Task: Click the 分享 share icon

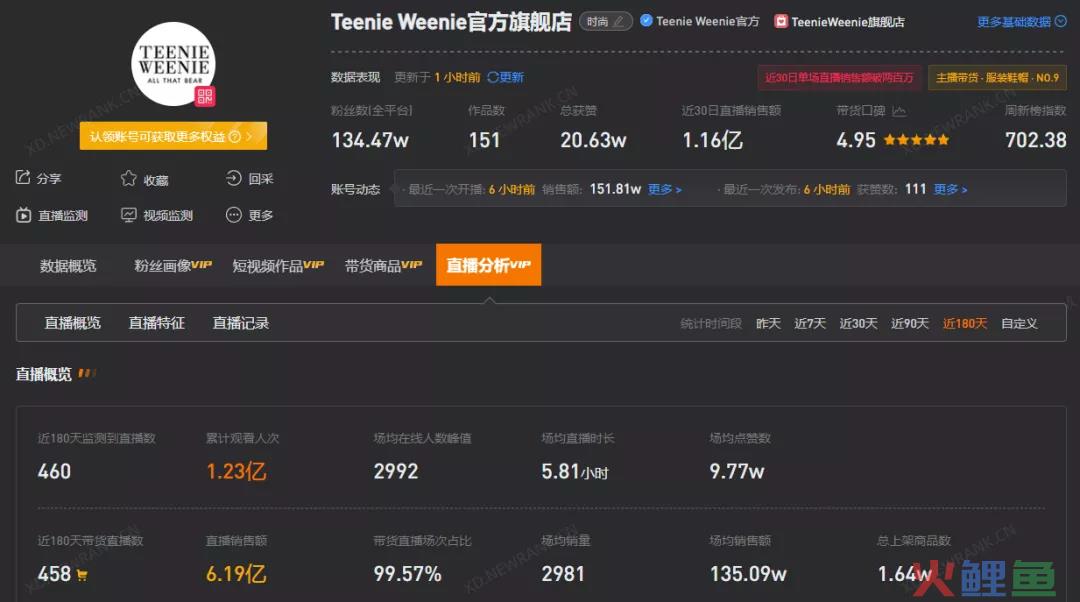Action: pos(23,178)
